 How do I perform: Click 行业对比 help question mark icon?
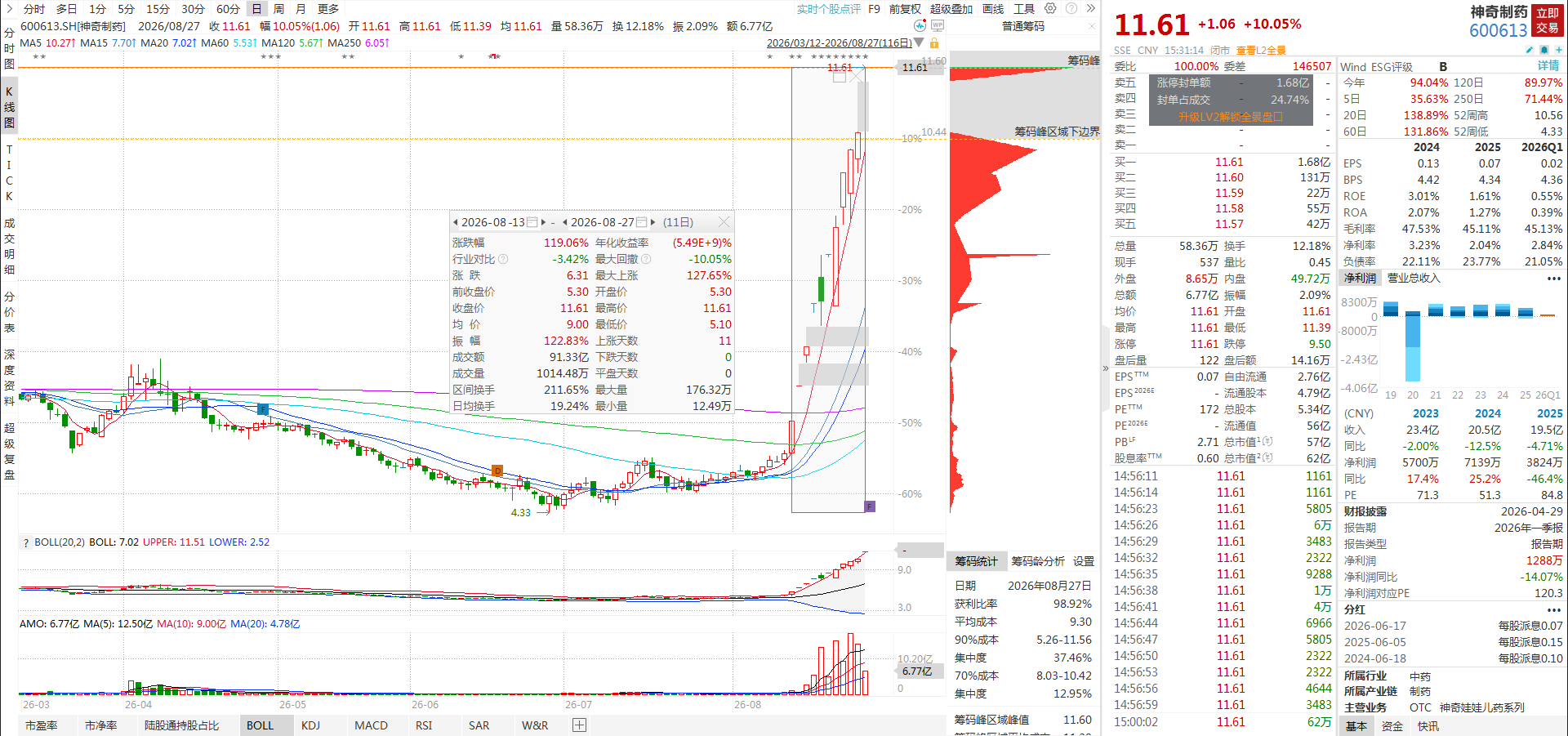coord(503,259)
